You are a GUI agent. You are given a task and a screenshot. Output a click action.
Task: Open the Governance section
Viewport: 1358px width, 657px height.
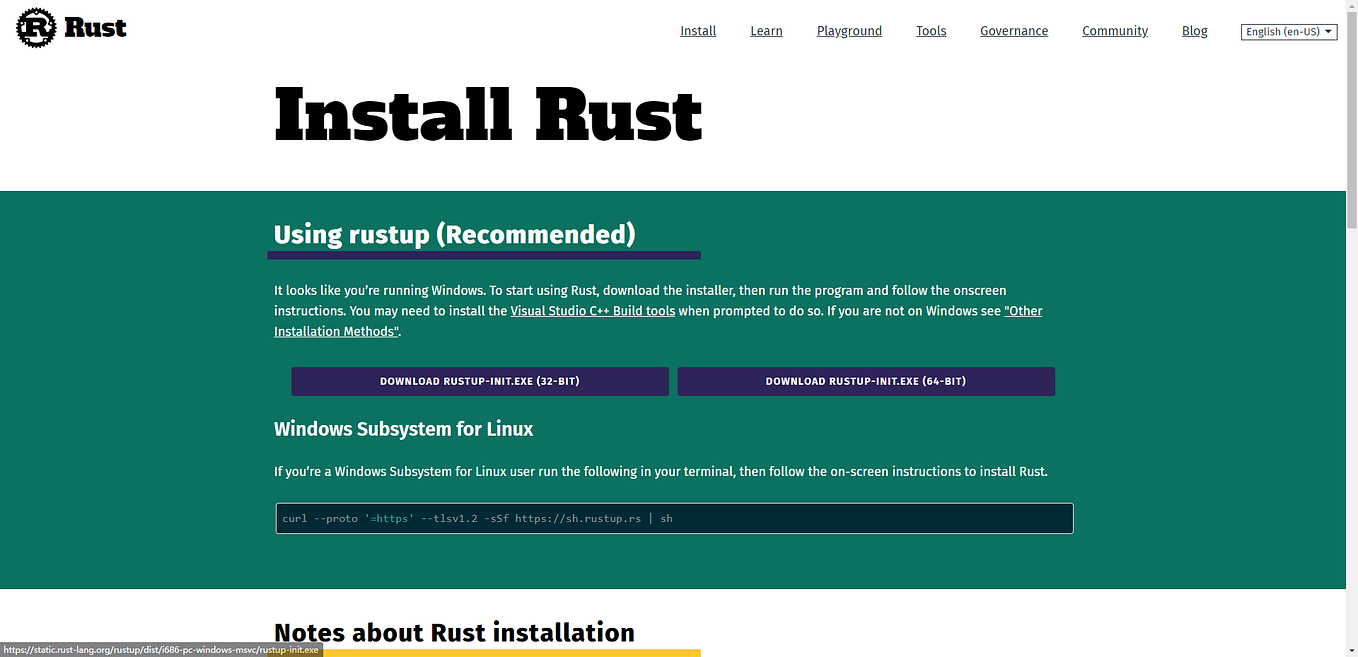coord(1013,30)
